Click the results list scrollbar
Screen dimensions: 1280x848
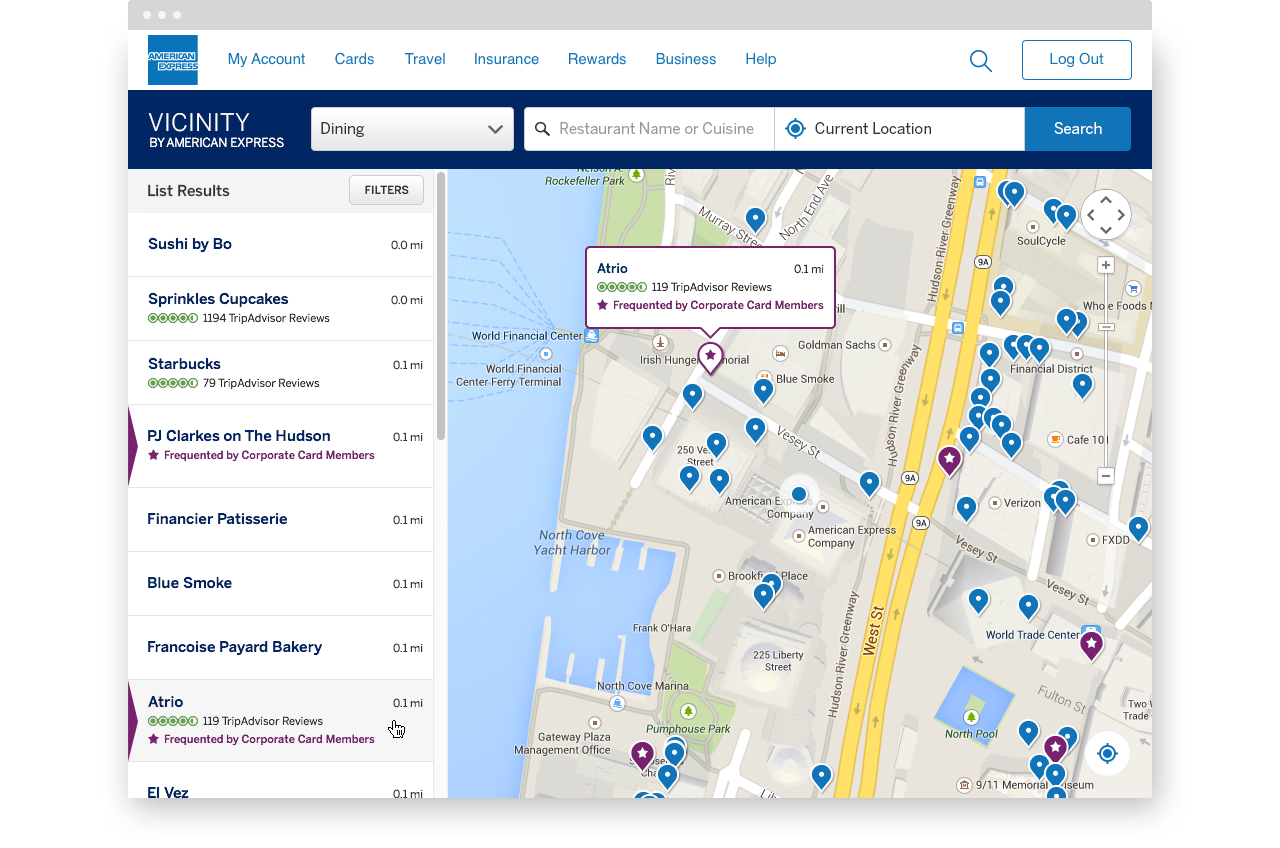(441, 306)
